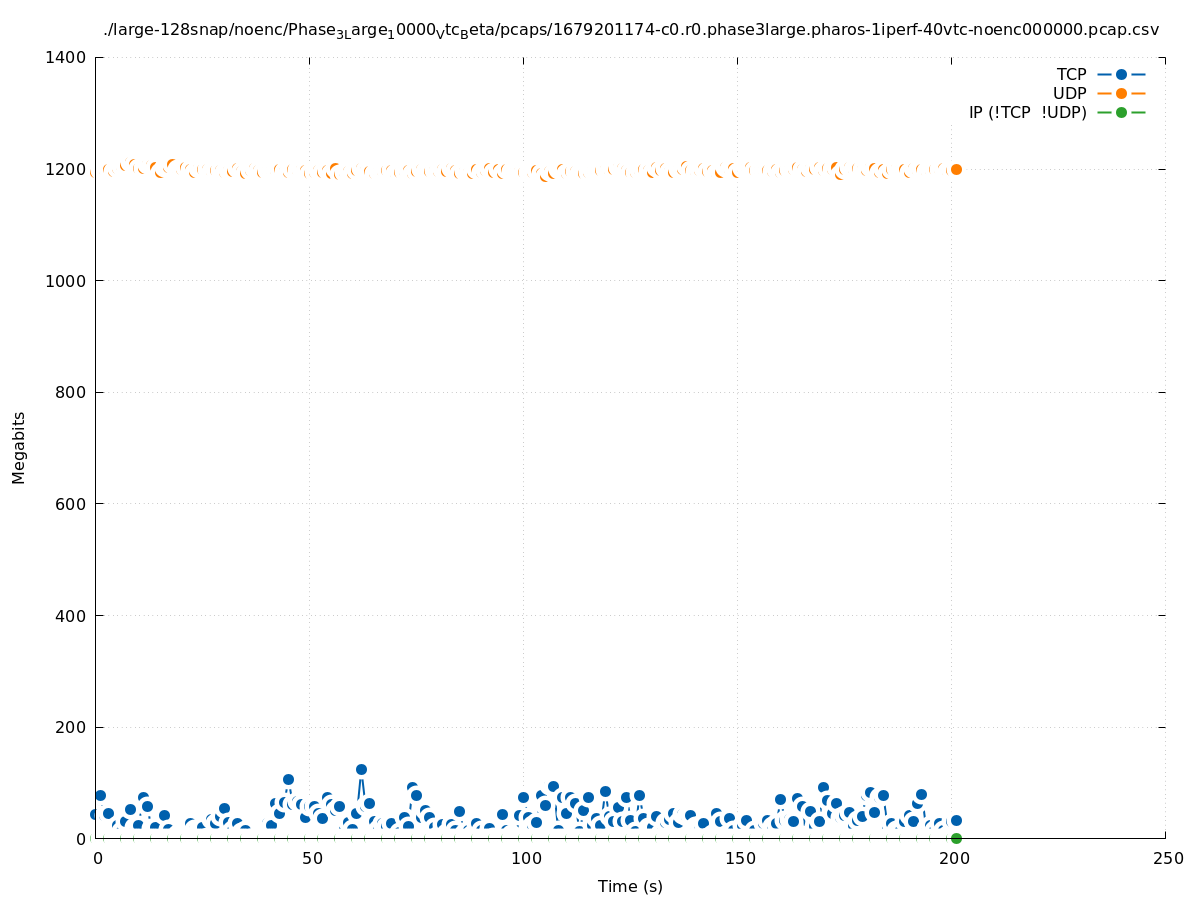Click the final blue TCP point at 200s
Screen dimensions: 1197x900
(x=956, y=820)
